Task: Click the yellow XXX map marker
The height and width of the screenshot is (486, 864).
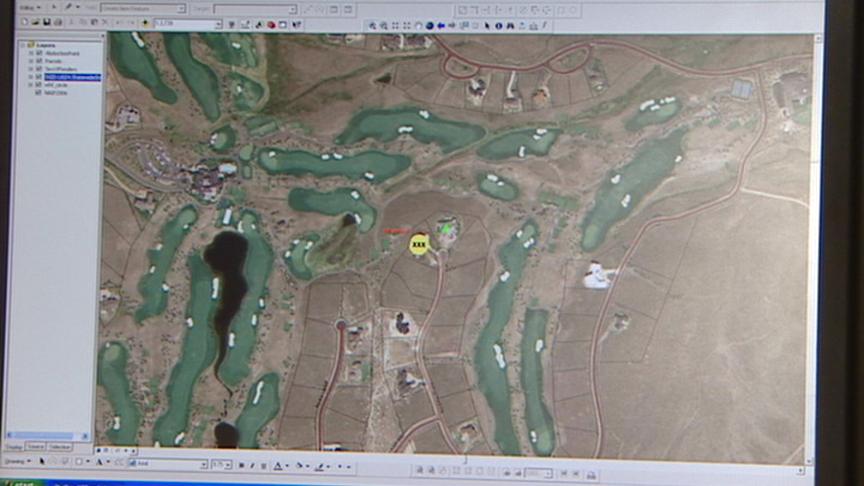Action: [419, 243]
